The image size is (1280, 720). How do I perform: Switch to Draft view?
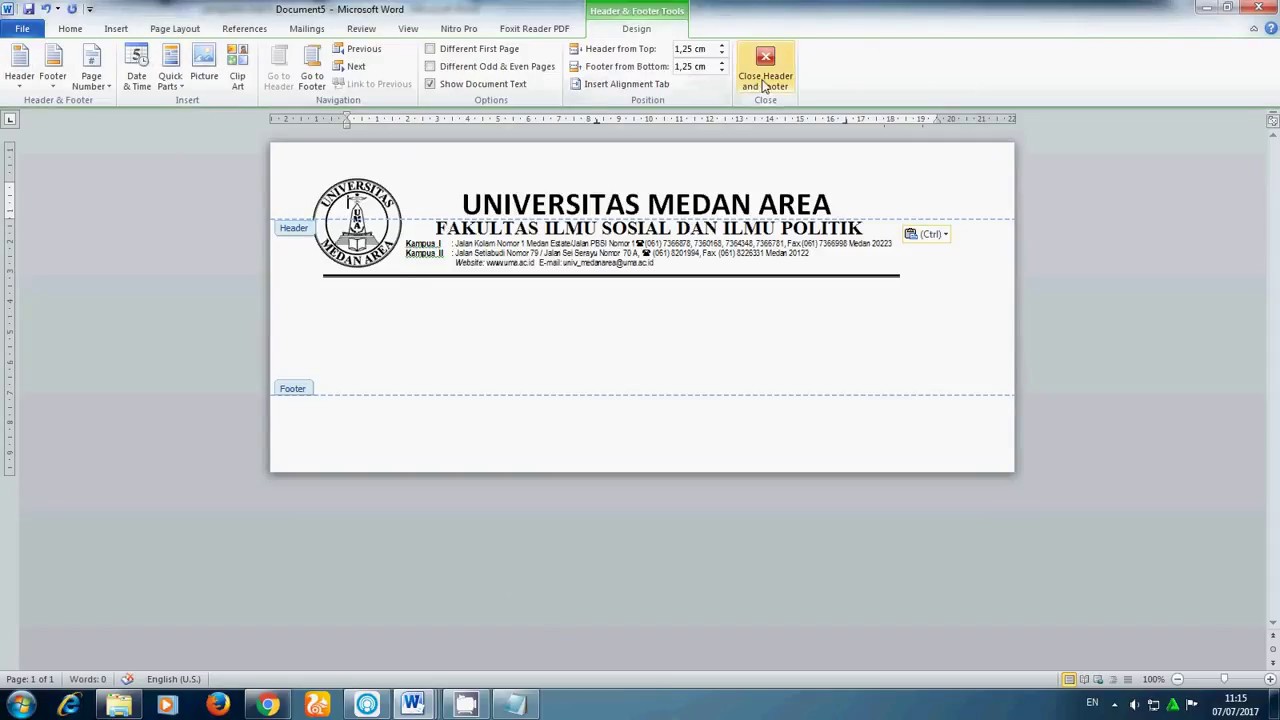[1127, 680]
